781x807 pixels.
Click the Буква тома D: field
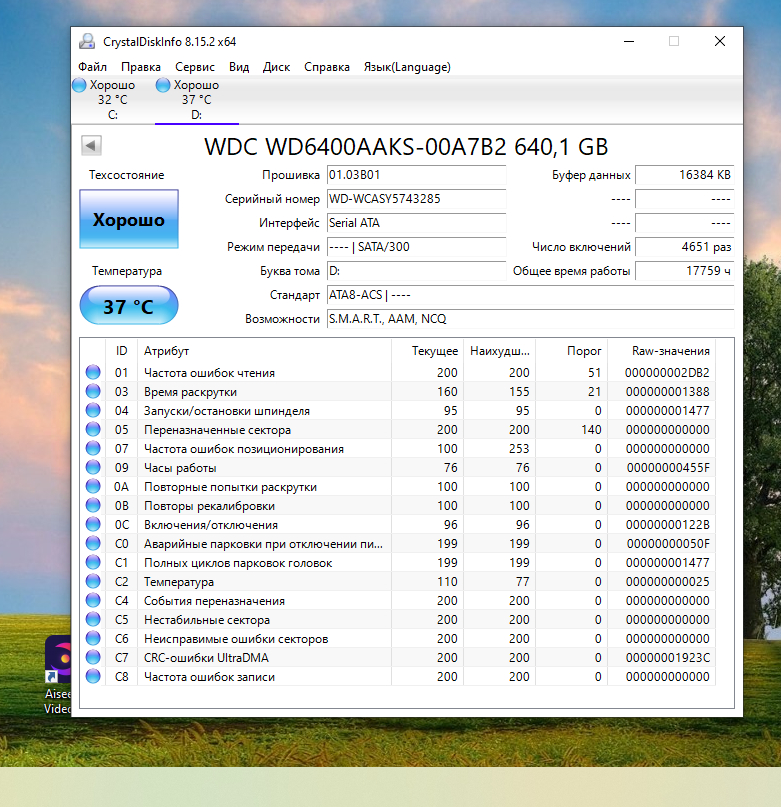click(416, 271)
